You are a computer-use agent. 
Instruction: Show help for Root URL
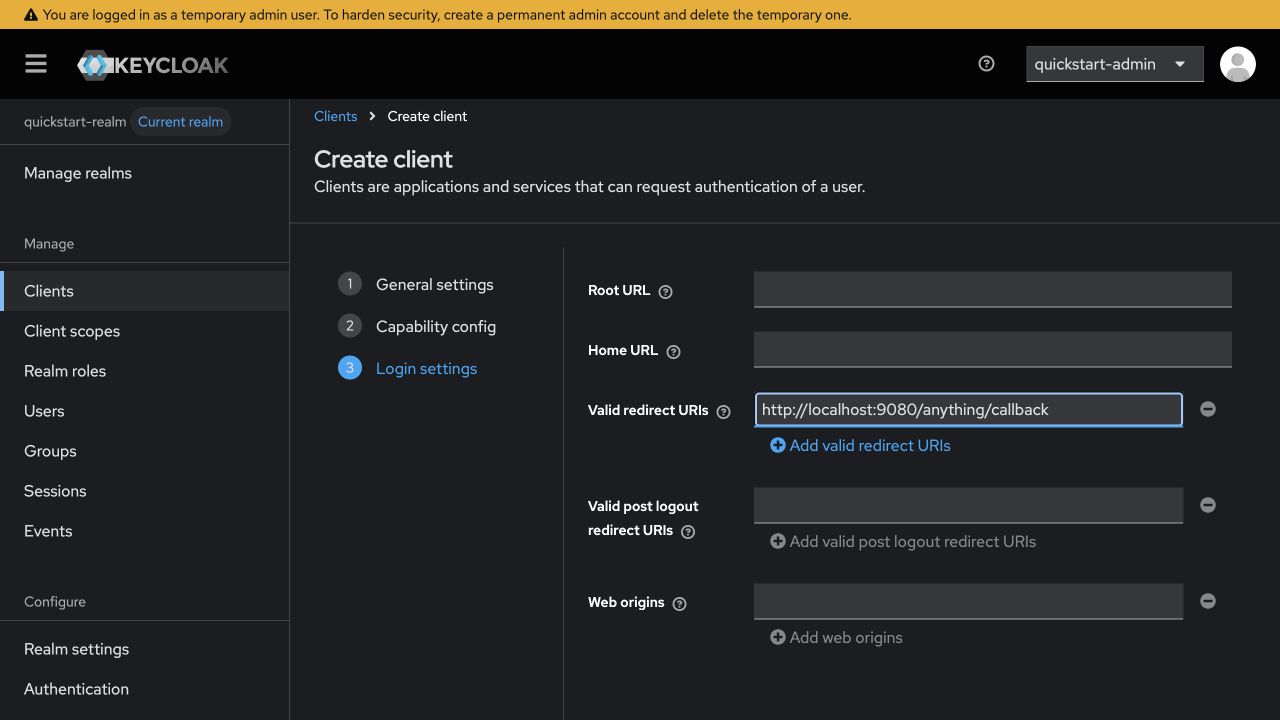(665, 292)
